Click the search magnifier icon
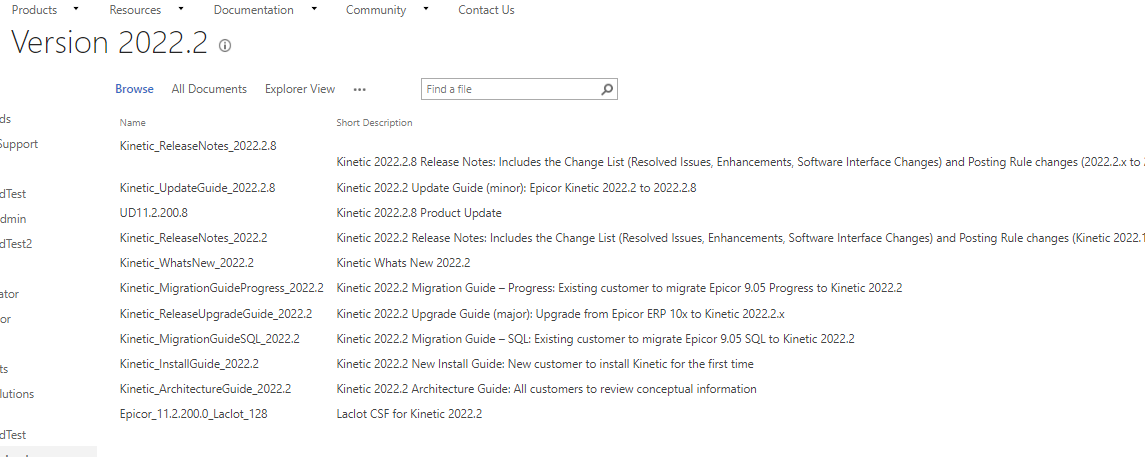This screenshot has width=1145, height=457. 607,89
